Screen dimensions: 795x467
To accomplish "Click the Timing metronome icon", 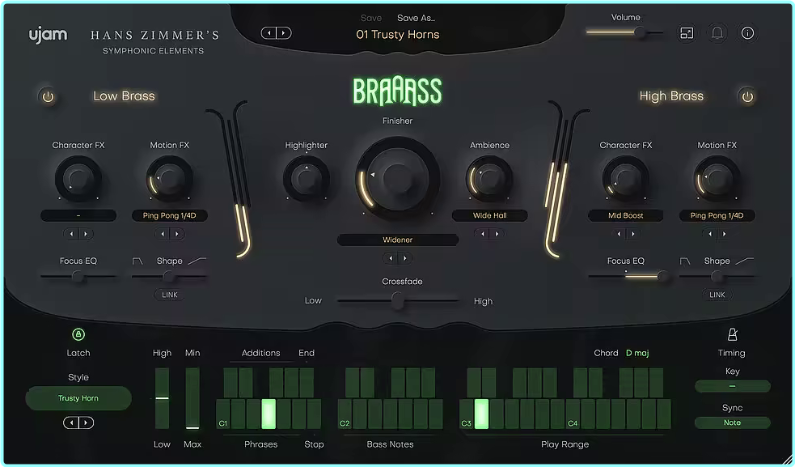I will click(x=732, y=334).
